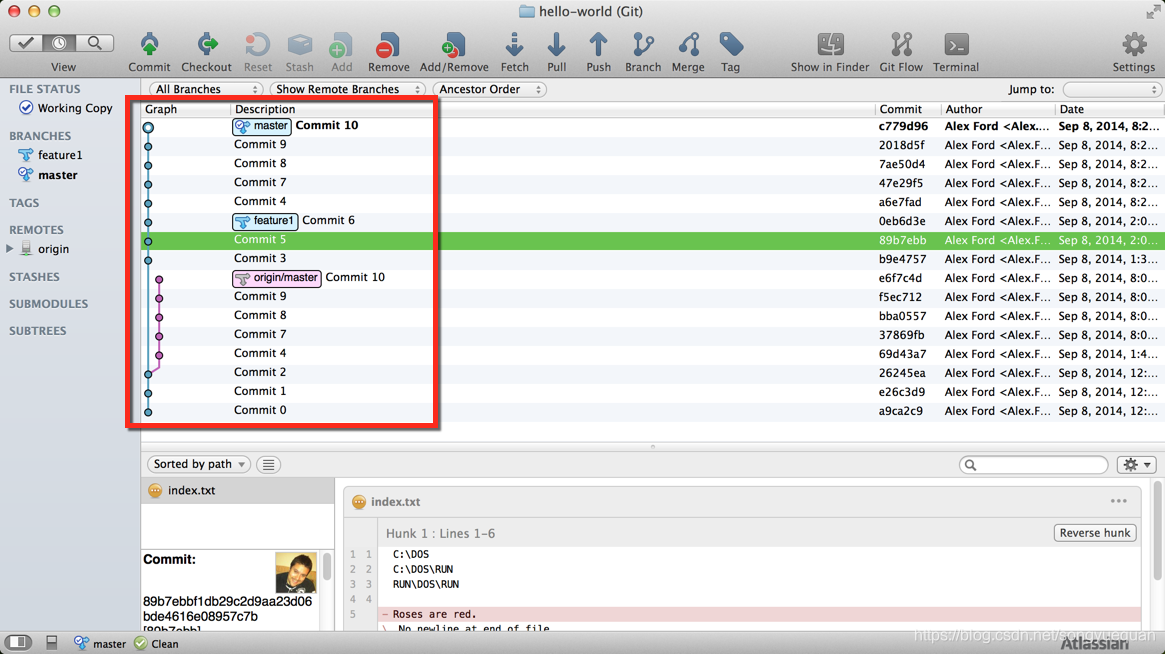Expand the origin remote in sidebar
The width and height of the screenshot is (1165, 654).
10,249
